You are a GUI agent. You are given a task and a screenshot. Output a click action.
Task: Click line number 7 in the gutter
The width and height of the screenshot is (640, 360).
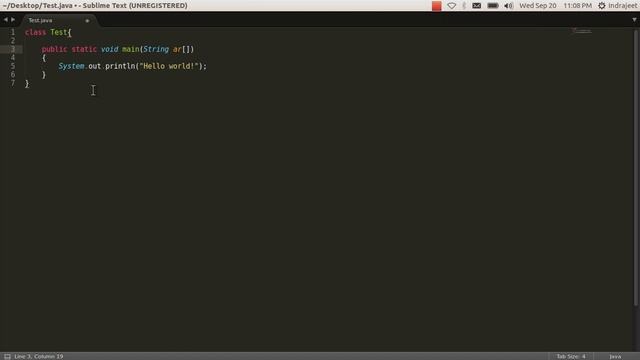[x=13, y=83]
